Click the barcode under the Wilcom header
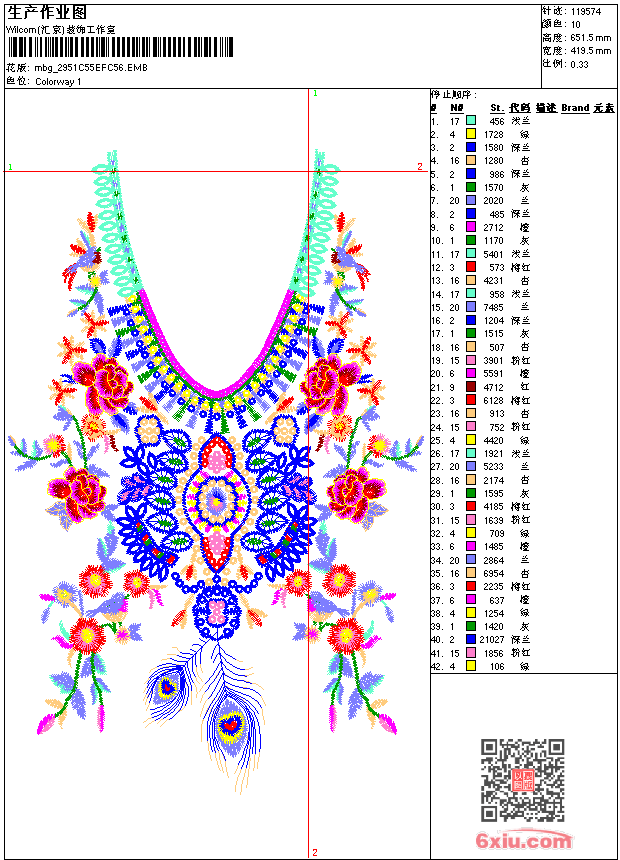Viewport: 620px width, 860px height. tap(121, 47)
